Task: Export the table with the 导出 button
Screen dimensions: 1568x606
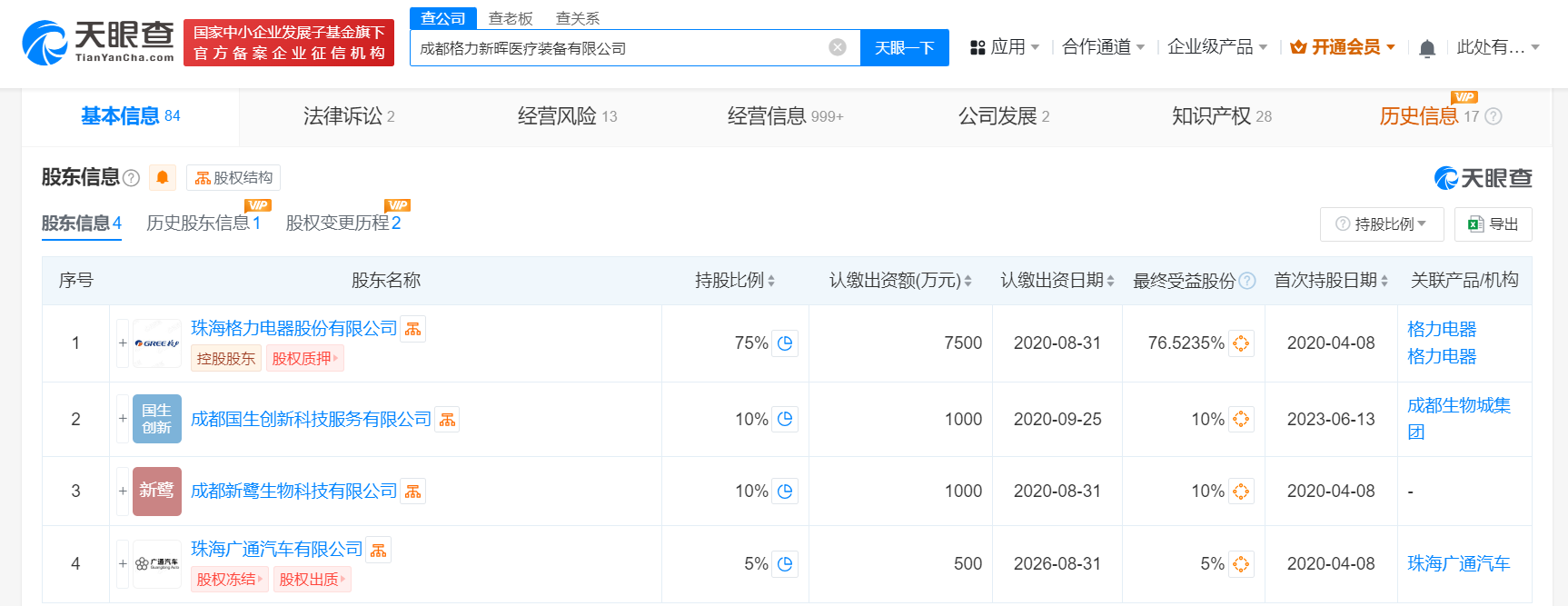Action: click(1493, 224)
